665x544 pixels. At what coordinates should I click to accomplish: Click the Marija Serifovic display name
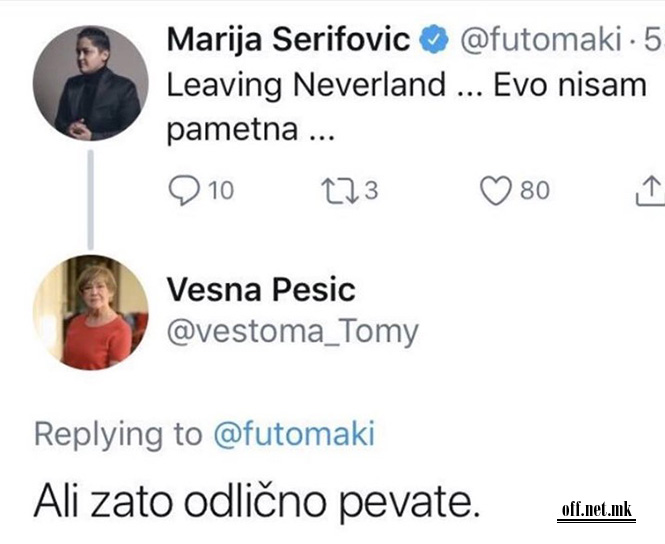288,41
